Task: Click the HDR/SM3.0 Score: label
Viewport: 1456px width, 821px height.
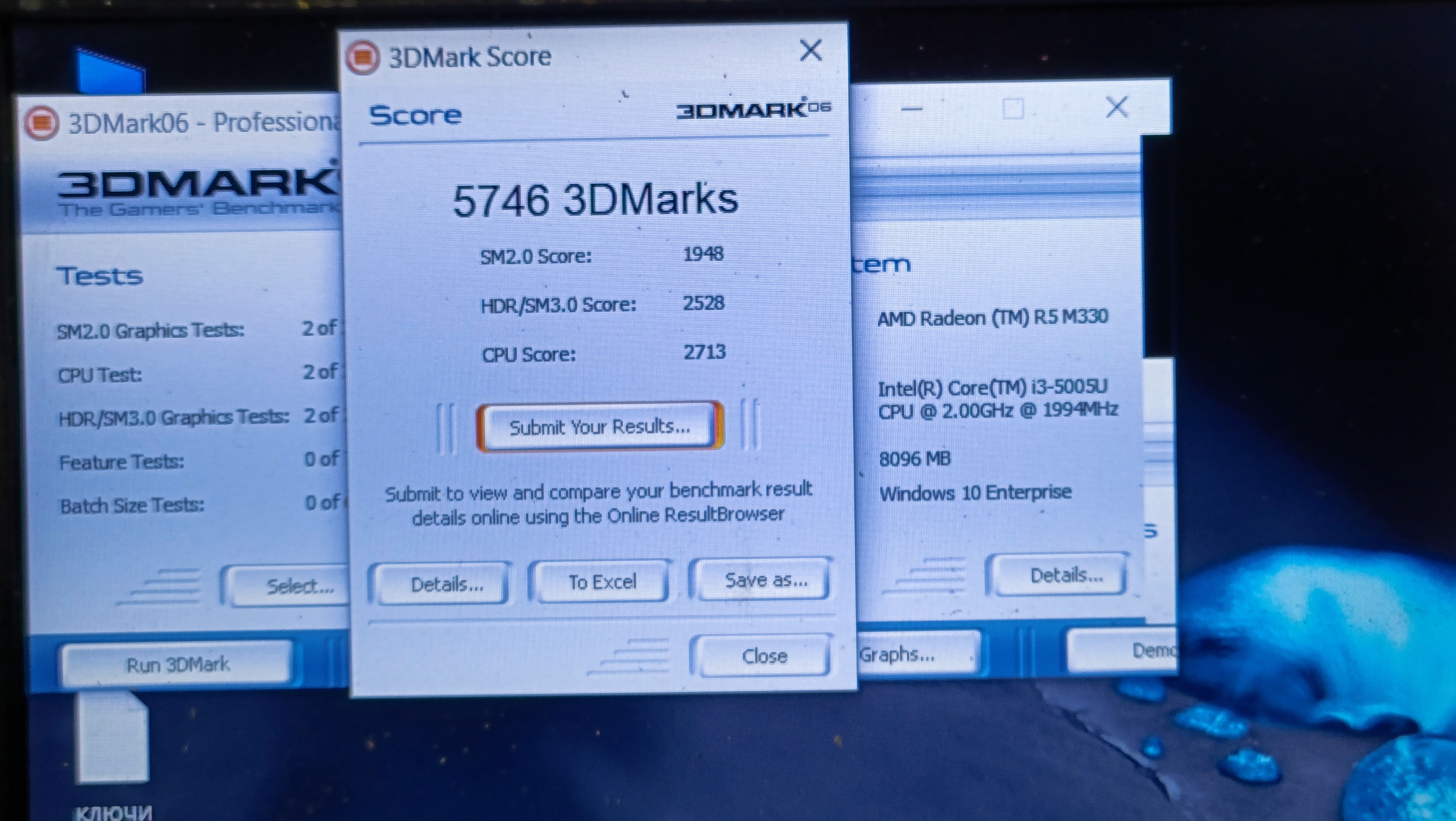Action: coord(558,305)
